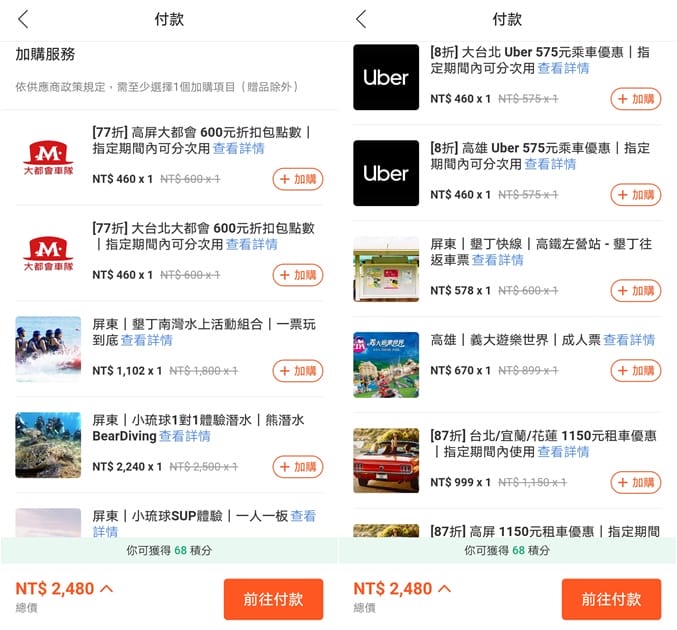Select 你可獲得 68 積分 on left screen

click(x=169, y=550)
